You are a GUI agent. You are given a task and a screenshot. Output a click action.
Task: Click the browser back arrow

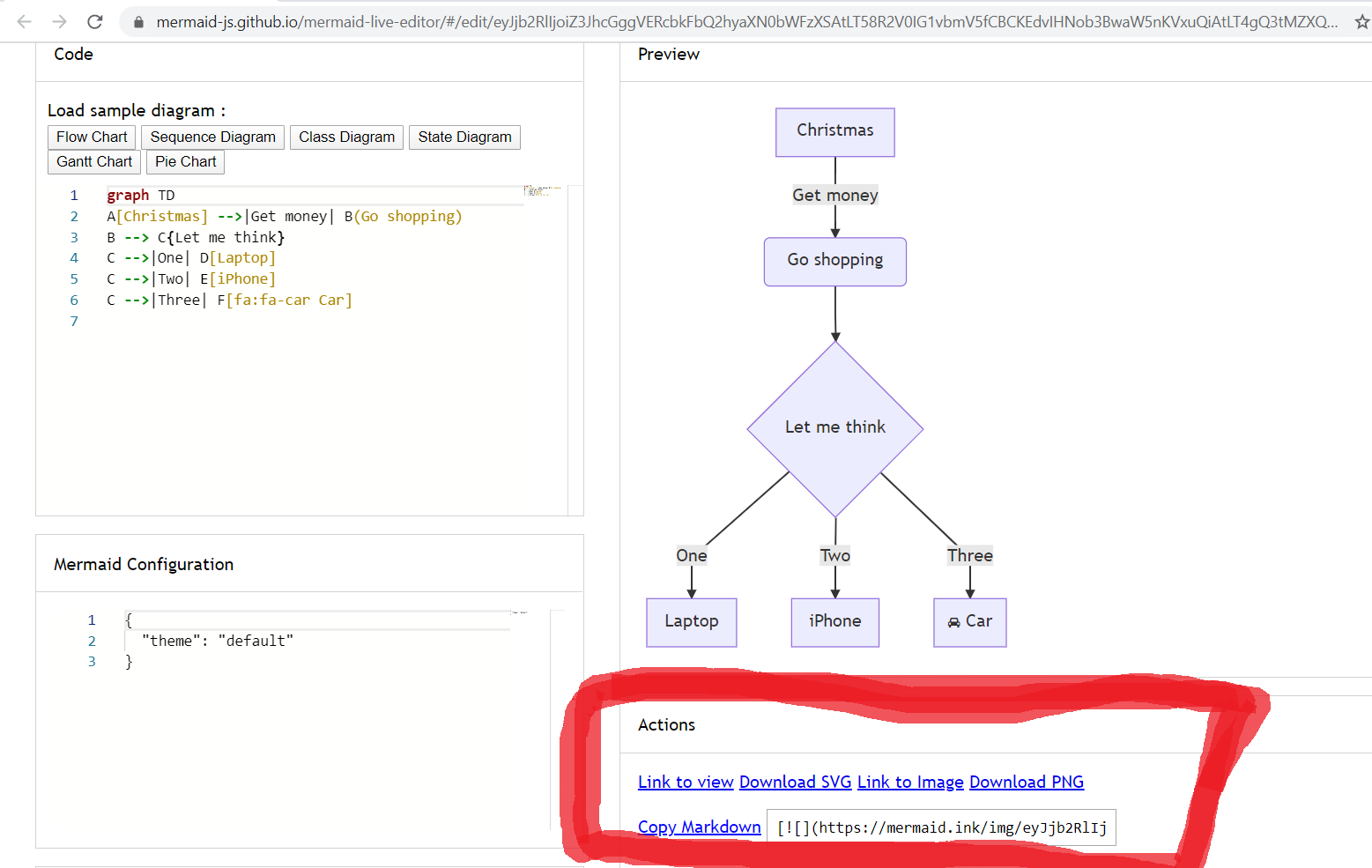(x=24, y=22)
